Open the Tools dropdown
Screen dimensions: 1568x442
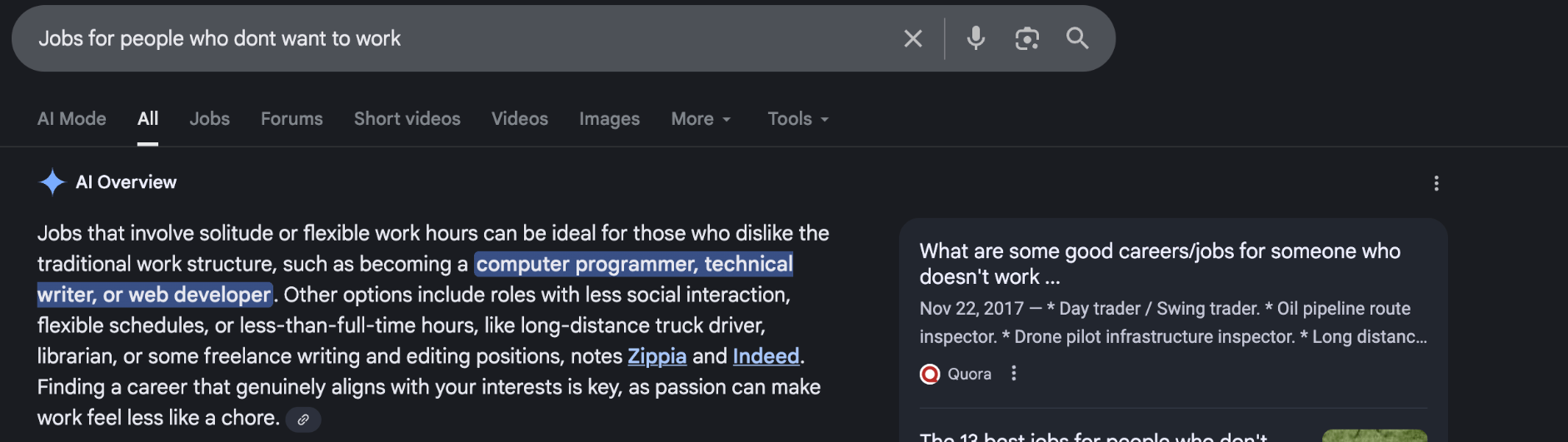[798, 119]
